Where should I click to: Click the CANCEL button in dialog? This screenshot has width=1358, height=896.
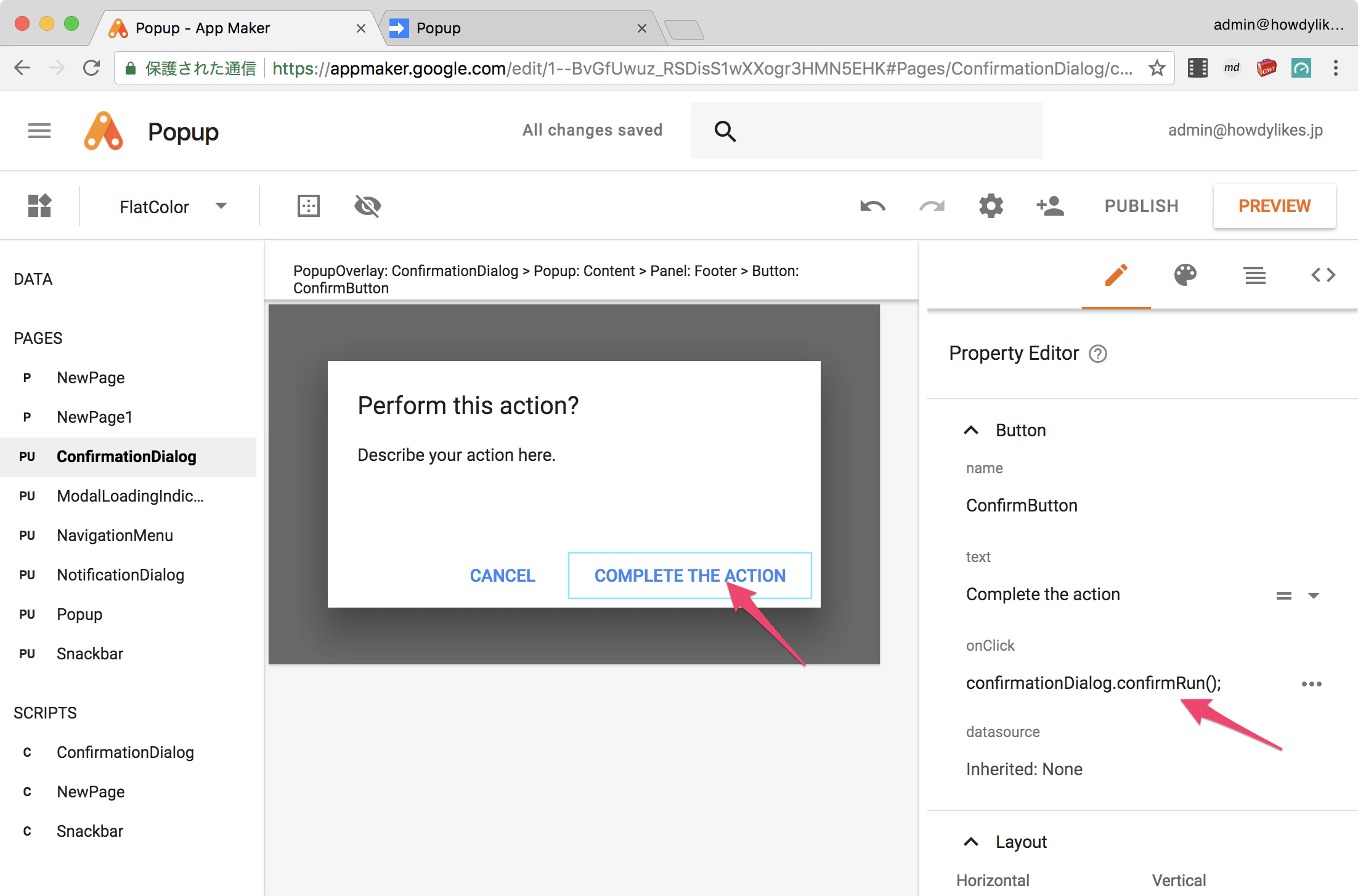pos(503,576)
